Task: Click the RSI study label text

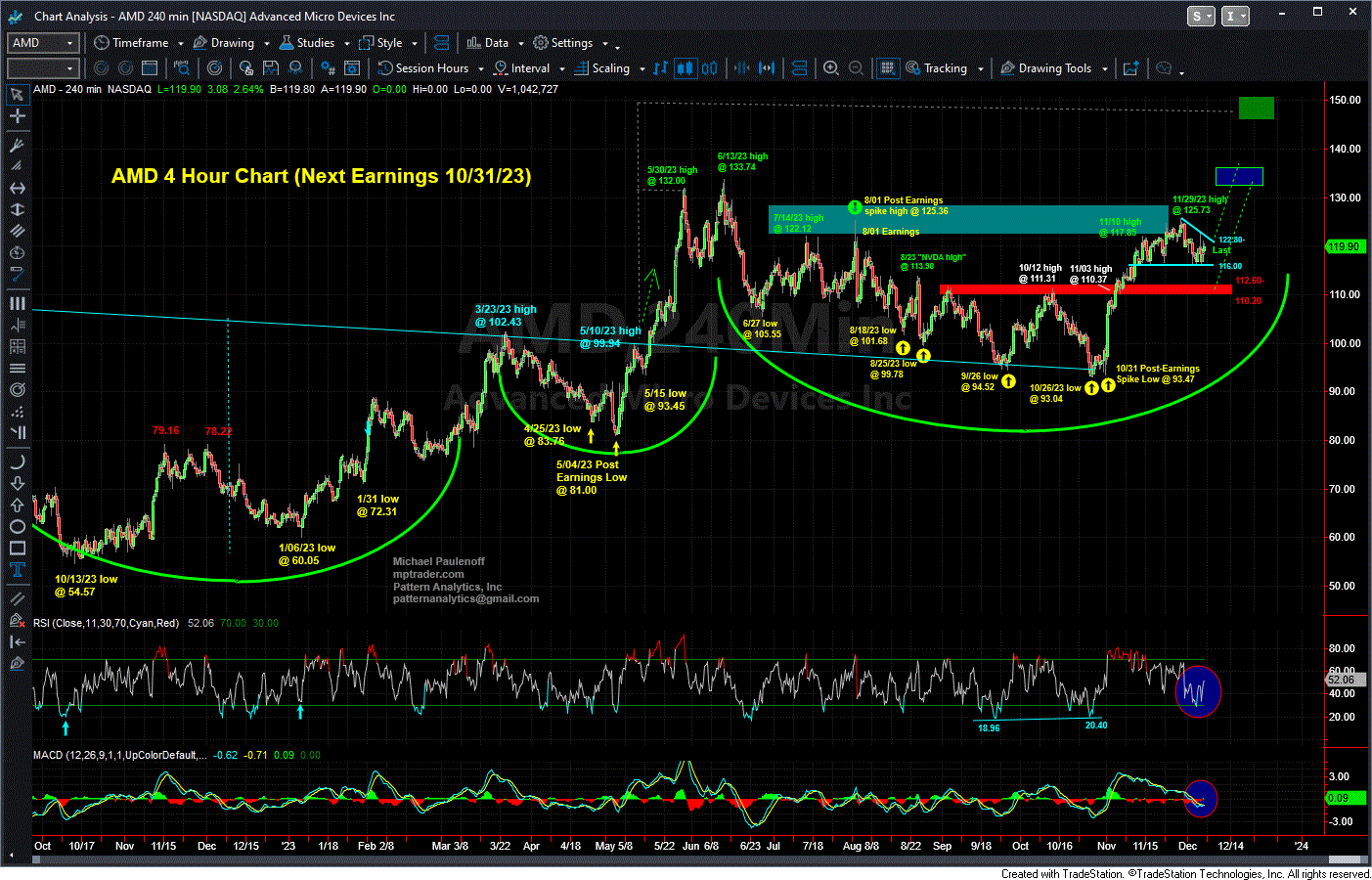Action: coord(106,623)
